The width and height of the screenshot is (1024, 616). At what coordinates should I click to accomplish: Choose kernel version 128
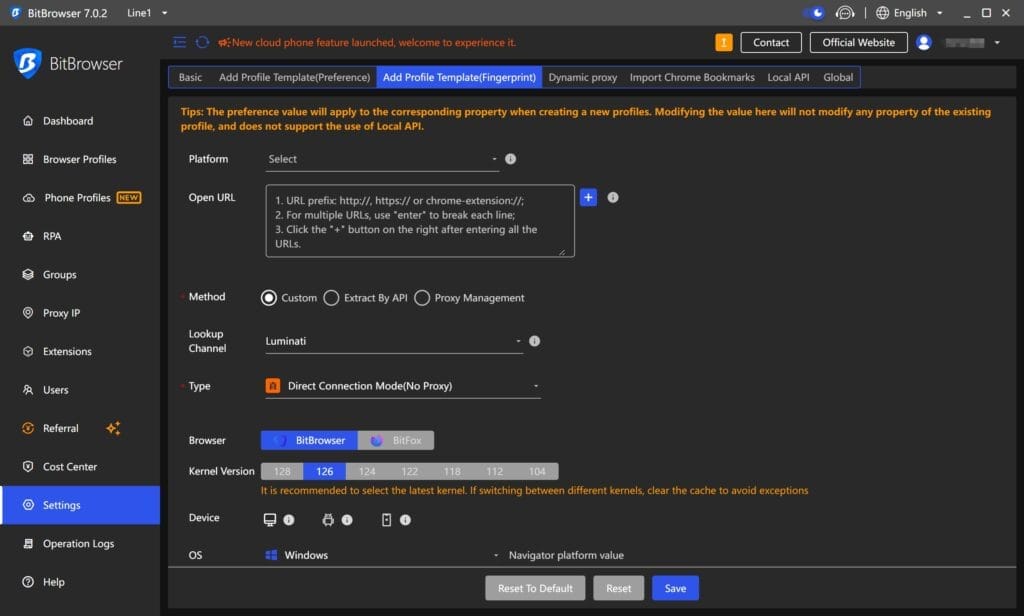pos(282,471)
